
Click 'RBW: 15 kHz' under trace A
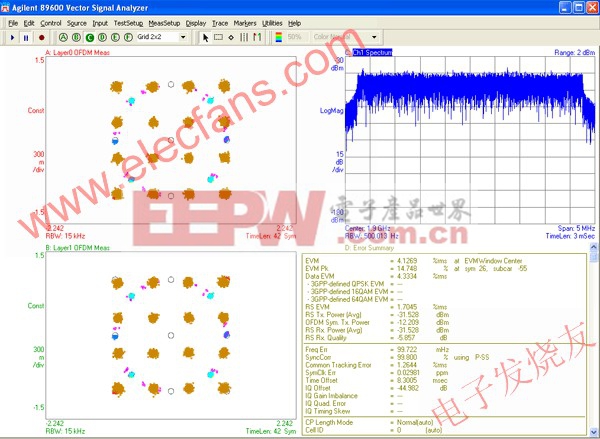(x=65, y=236)
